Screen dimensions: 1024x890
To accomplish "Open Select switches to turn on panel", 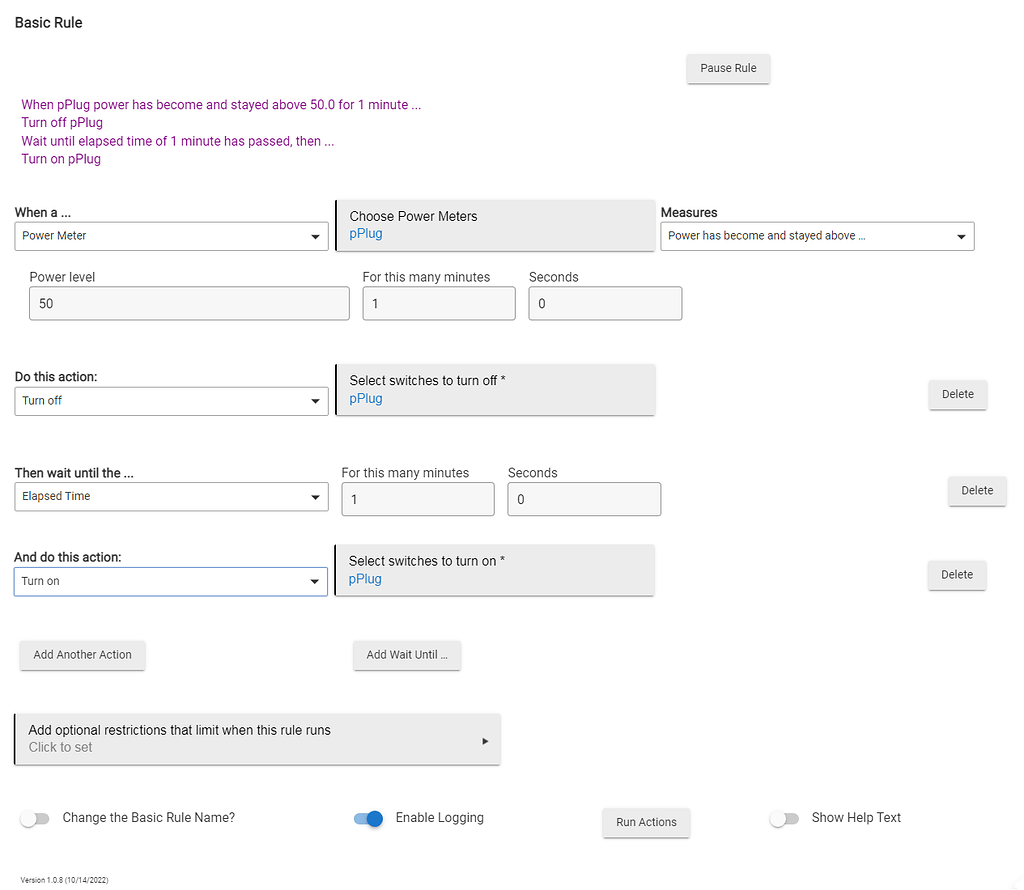I will pos(494,570).
